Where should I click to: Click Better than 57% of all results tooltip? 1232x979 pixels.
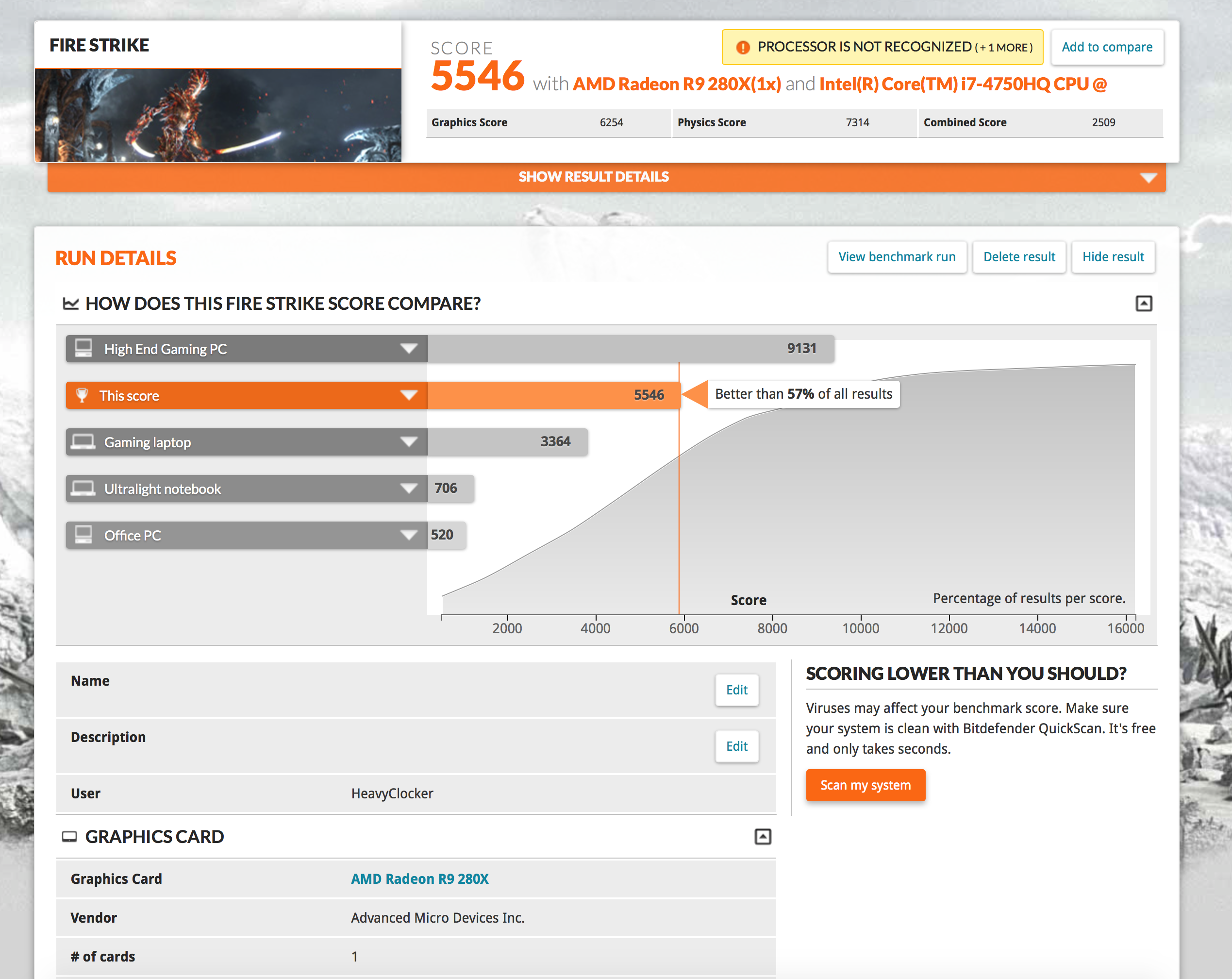(x=803, y=394)
